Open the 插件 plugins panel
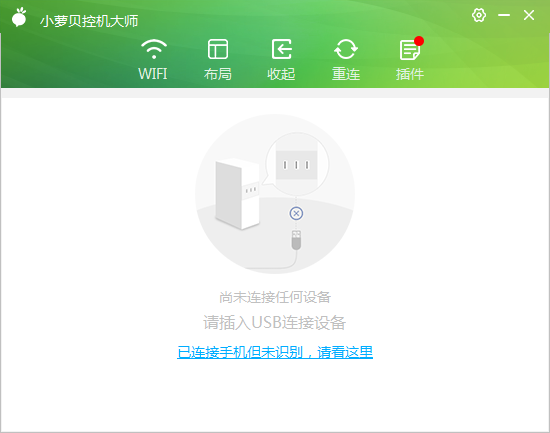The height and width of the screenshot is (433, 550). (x=410, y=59)
